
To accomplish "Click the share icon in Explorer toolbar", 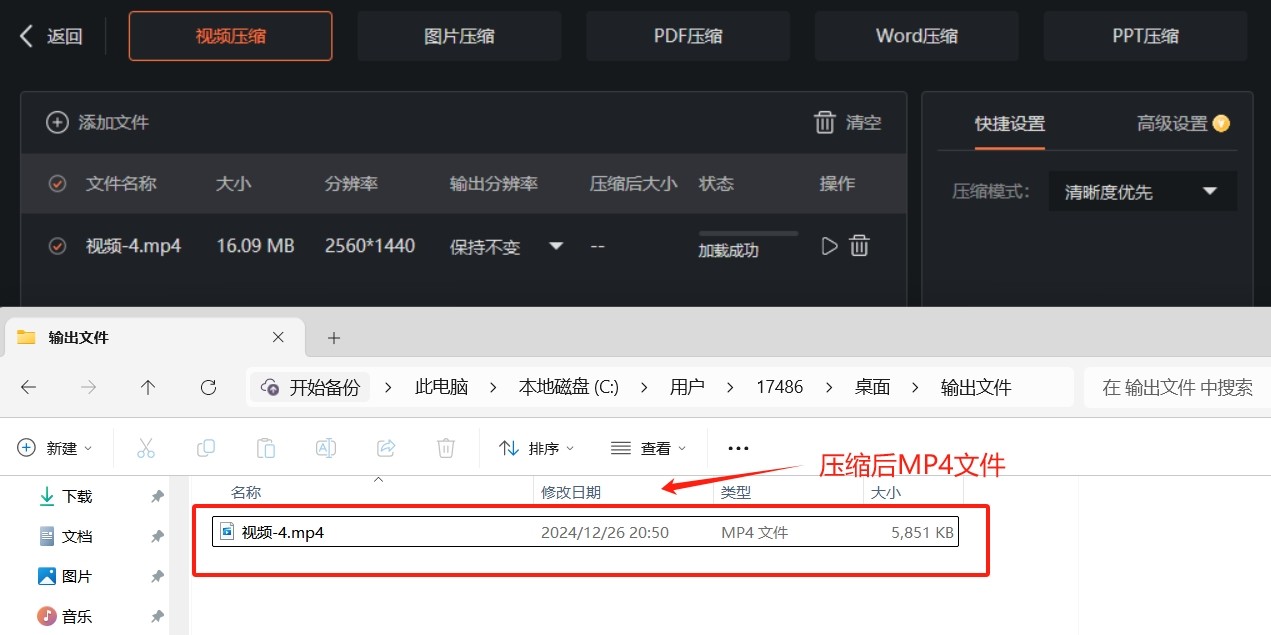I will point(386,448).
